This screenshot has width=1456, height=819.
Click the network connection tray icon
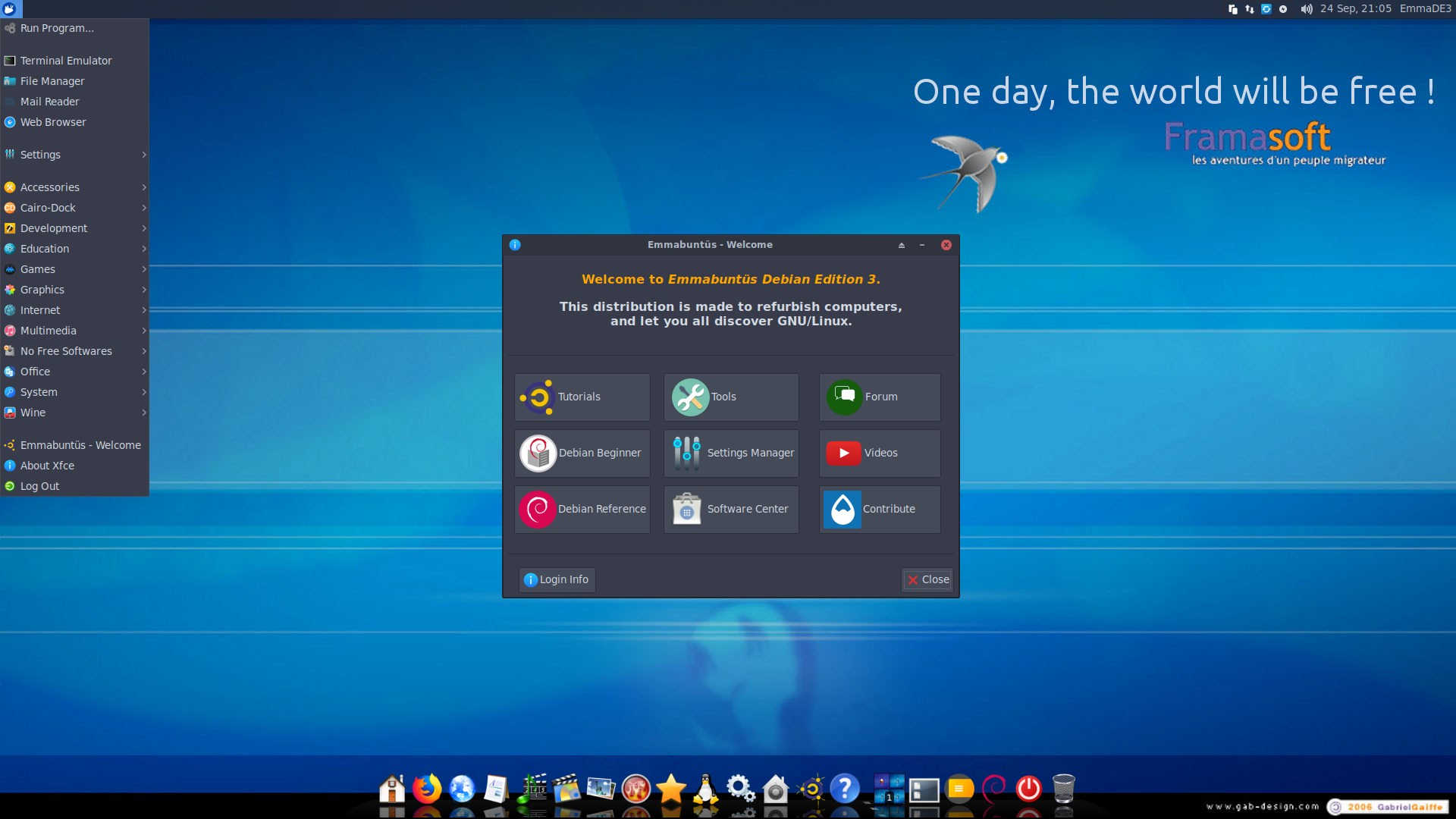1250,9
